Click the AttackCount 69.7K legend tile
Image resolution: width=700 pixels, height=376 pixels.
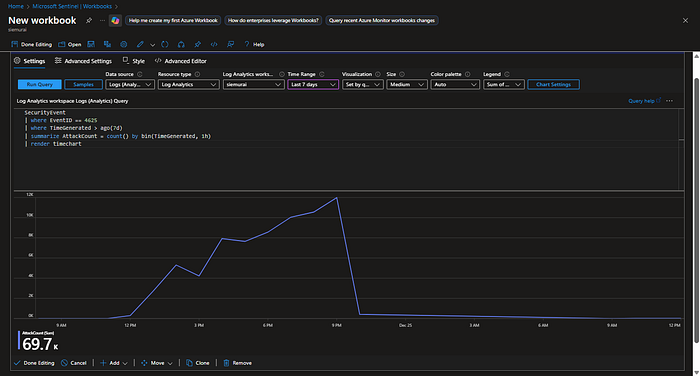pos(38,341)
